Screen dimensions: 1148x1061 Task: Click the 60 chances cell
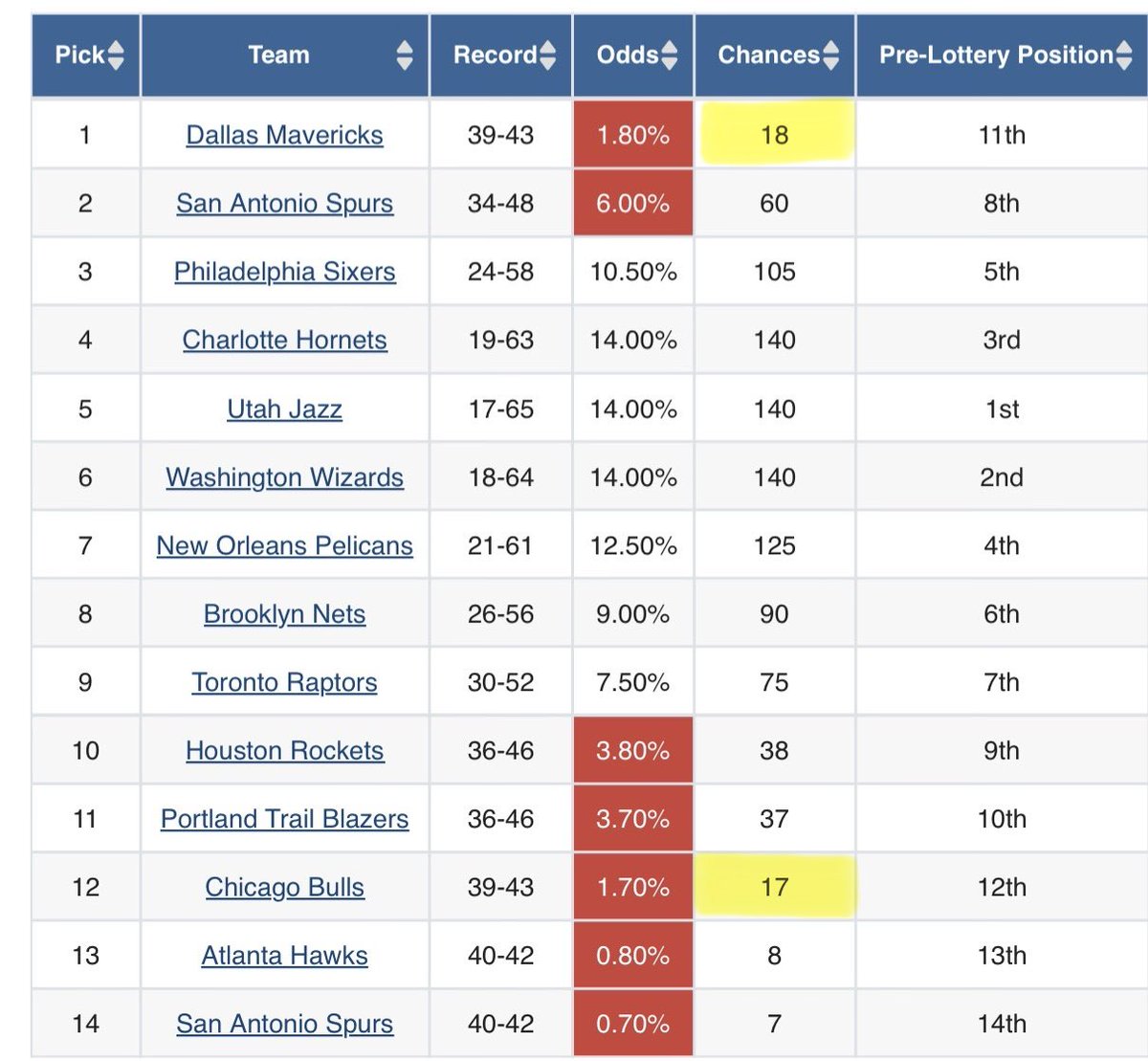click(x=775, y=203)
